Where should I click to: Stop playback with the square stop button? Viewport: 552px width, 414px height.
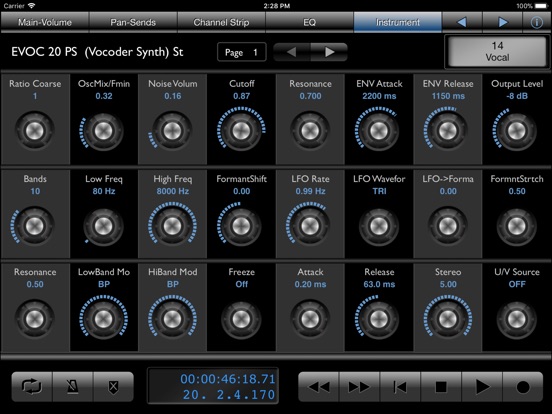click(x=441, y=387)
